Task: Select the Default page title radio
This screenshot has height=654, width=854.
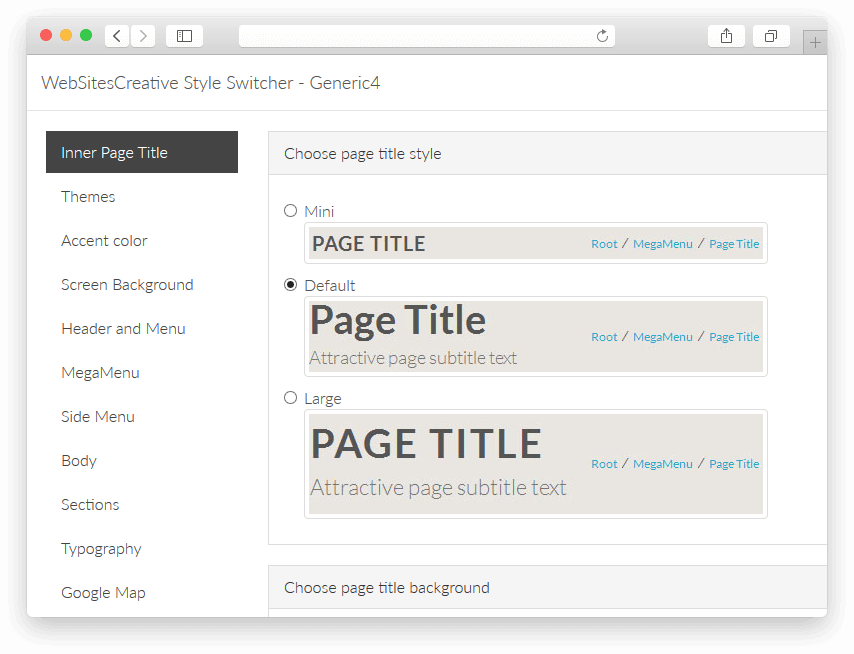Action: 290,285
